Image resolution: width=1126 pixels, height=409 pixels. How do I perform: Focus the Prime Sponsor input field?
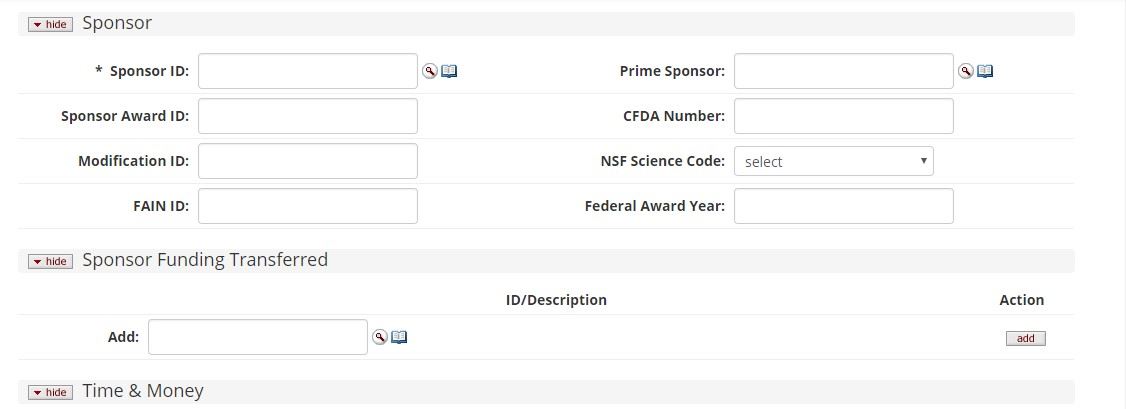click(843, 71)
